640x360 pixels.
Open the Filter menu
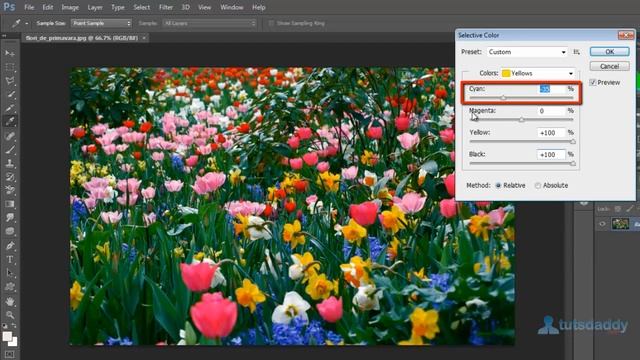tap(166, 7)
